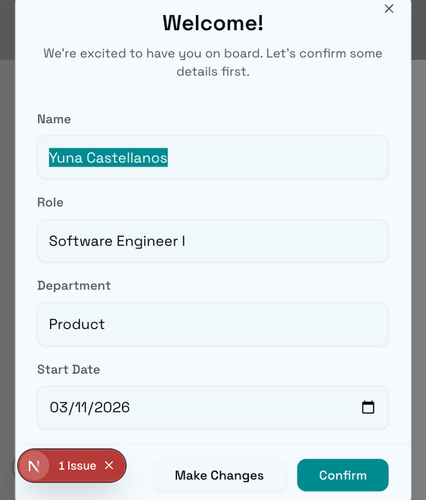This screenshot has height=500, width=426.
Task: Focus the Department field showing Product
Action: (x=213, y=324)
